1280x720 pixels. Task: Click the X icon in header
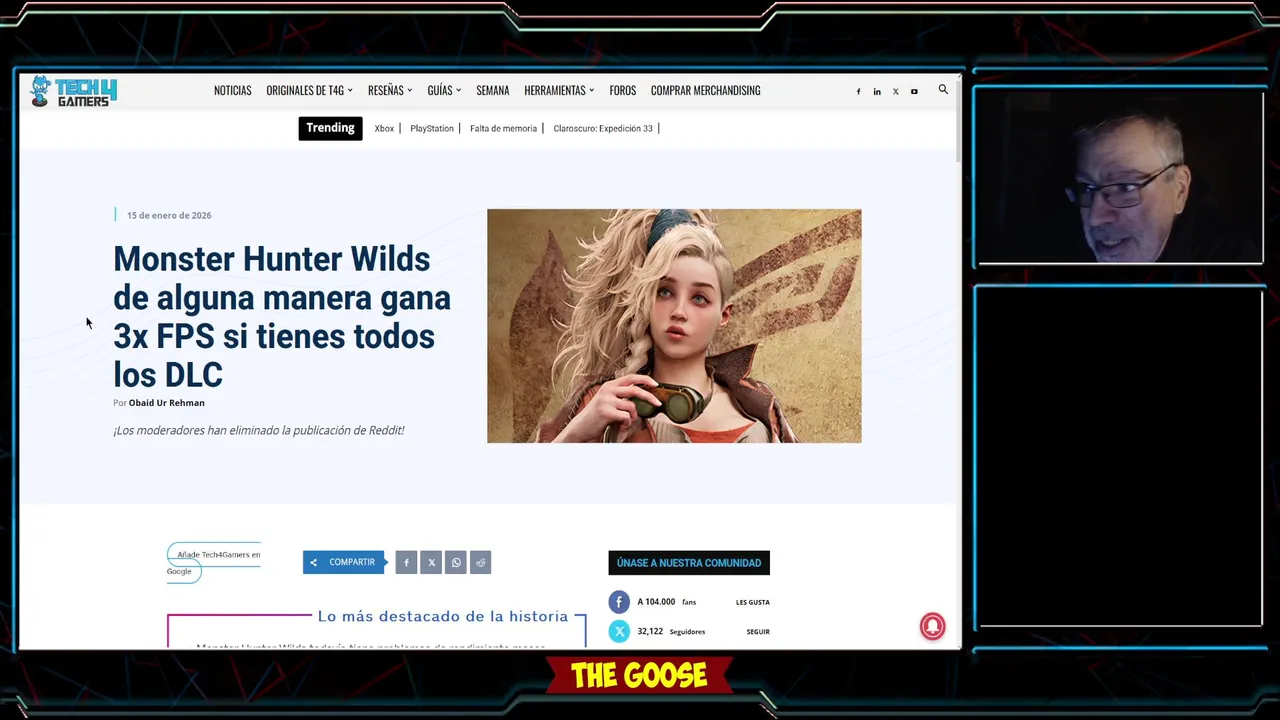tap(895, 91)
